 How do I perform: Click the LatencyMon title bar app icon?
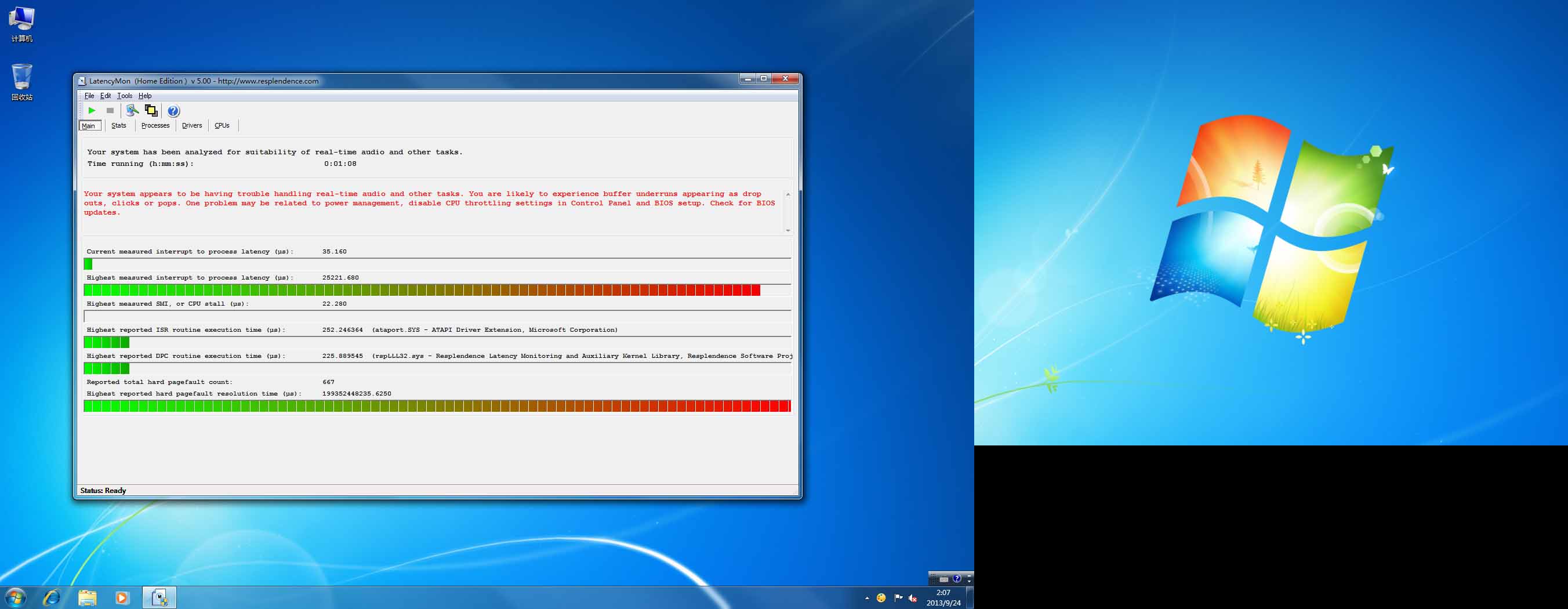click(82, 81)
